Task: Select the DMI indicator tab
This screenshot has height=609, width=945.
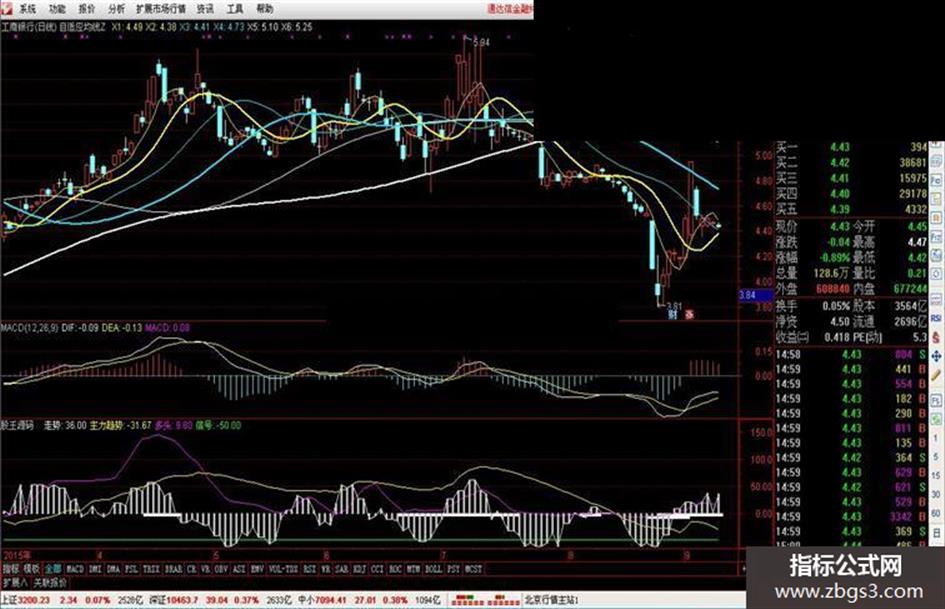Action: (x=95, y=569)
